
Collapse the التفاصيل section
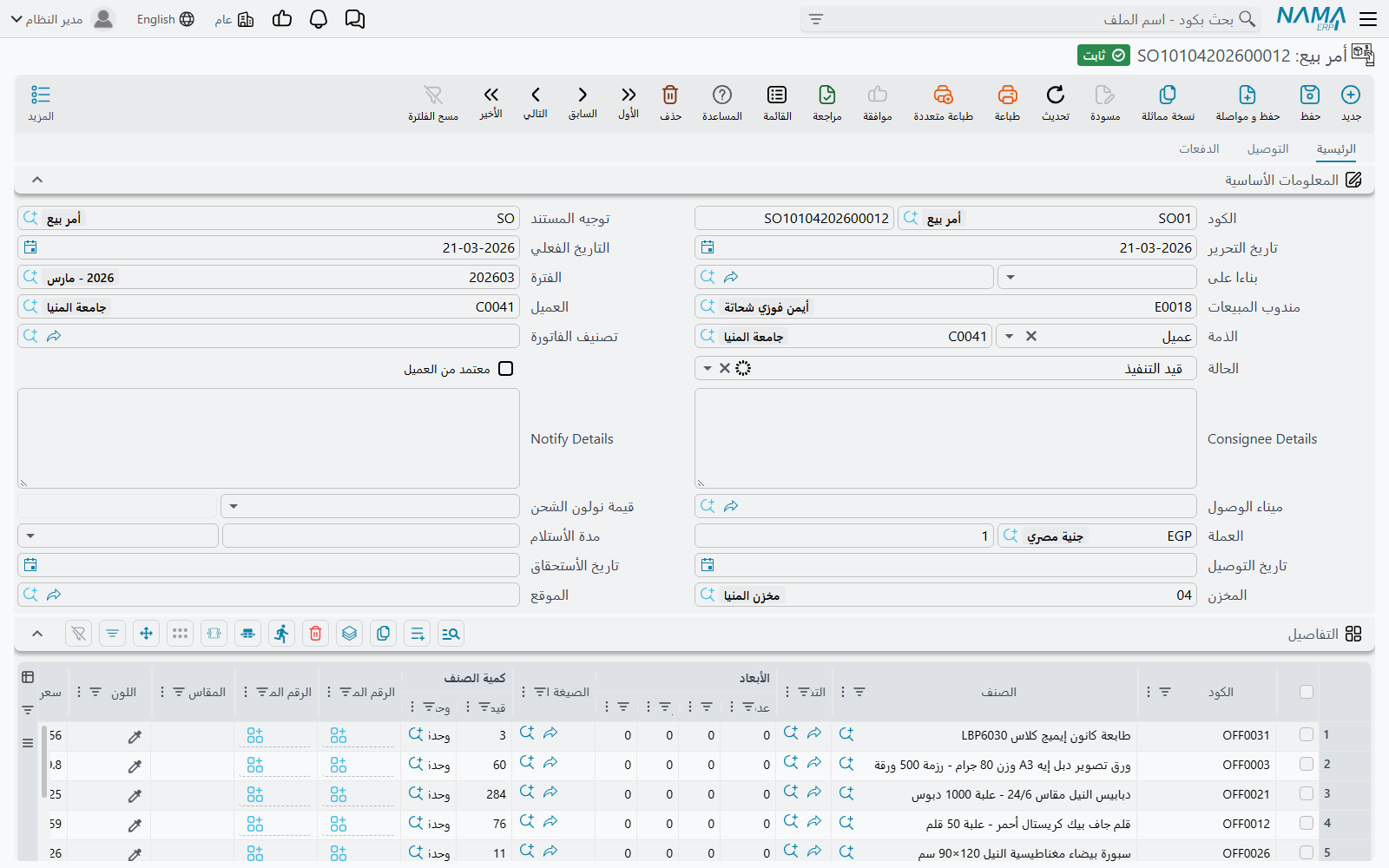pos(37,634)
